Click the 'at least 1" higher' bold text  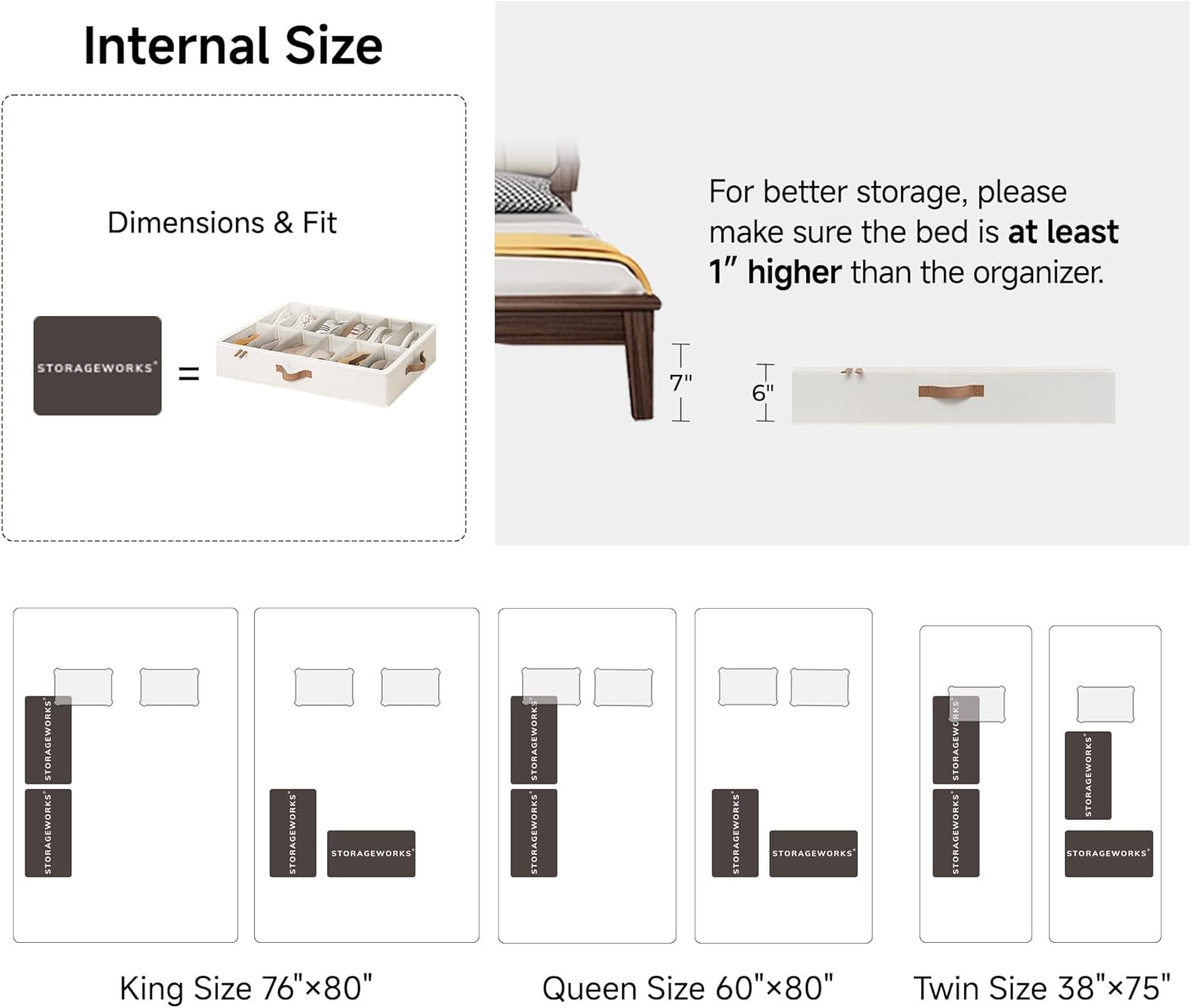click(x=913, y=252)
